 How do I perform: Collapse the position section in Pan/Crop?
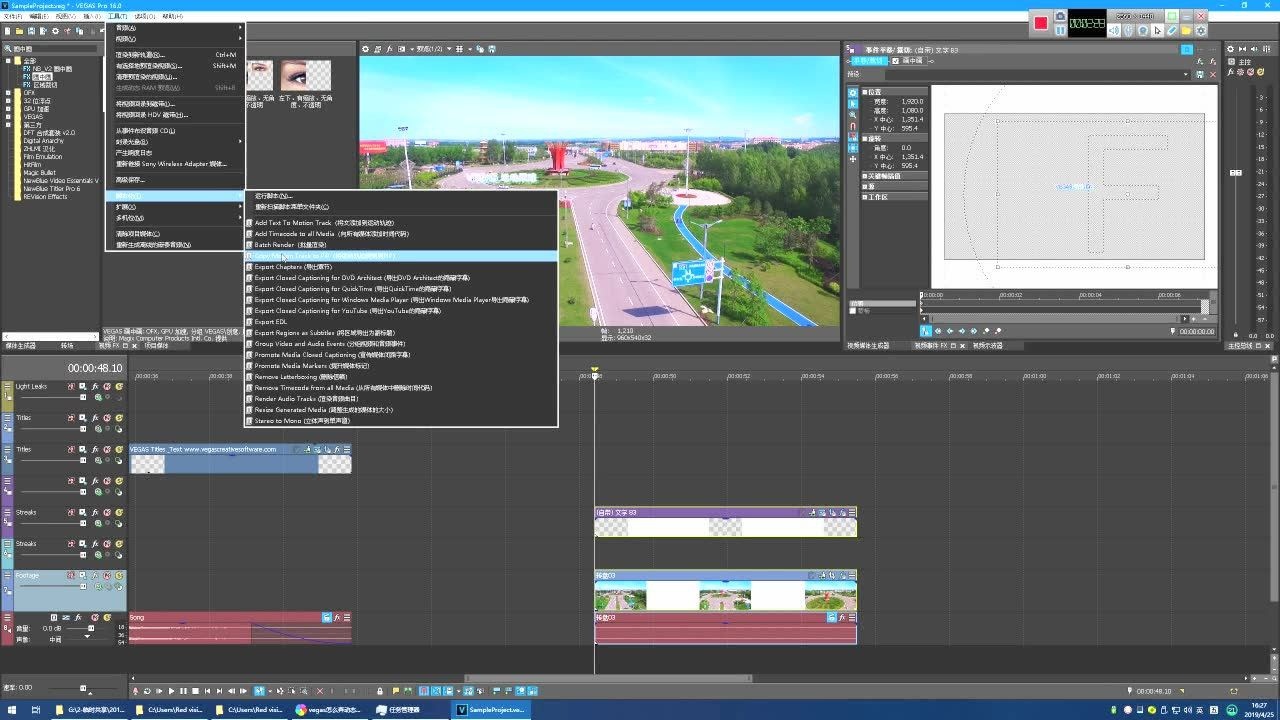pyautogui.click(x=865, y=92)
